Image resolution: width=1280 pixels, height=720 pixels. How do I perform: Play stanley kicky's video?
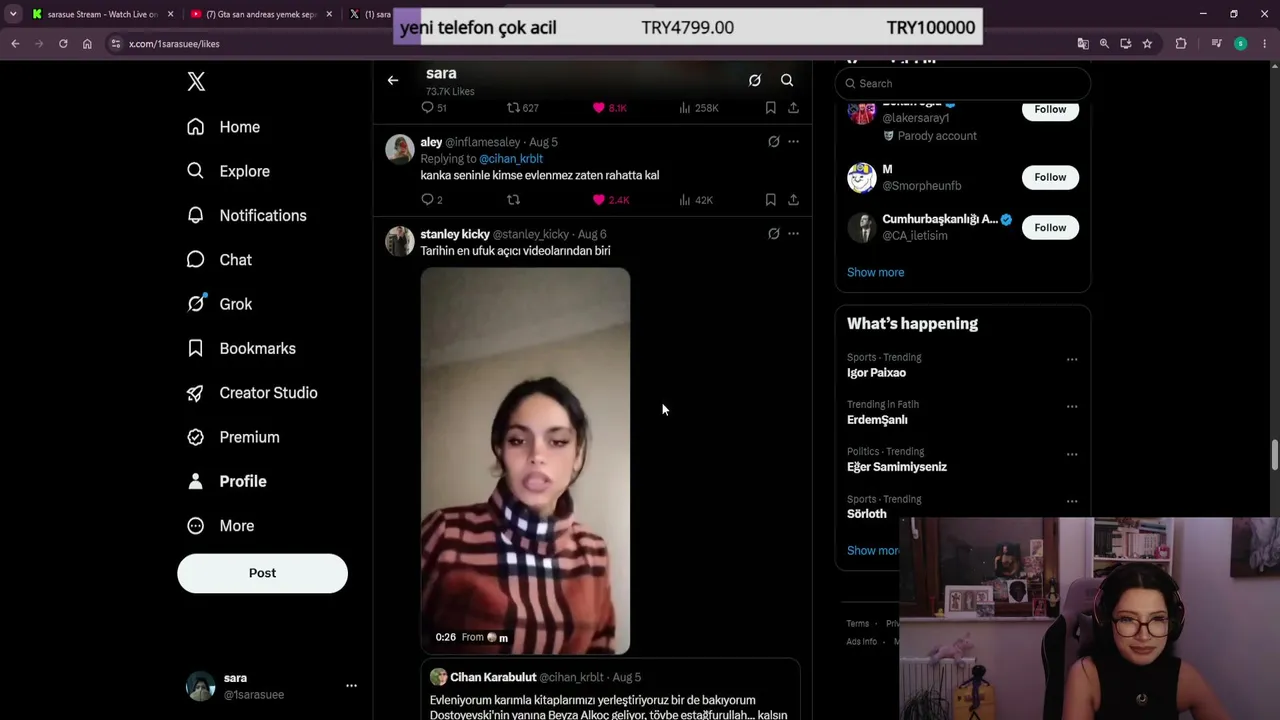525,461
